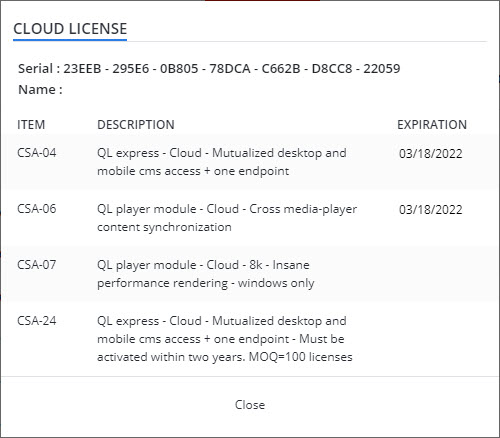Click QL express Mutualized desktop description for CSA-04
The height and width of the screenshot is (438, 500).
tap(222, 162)
